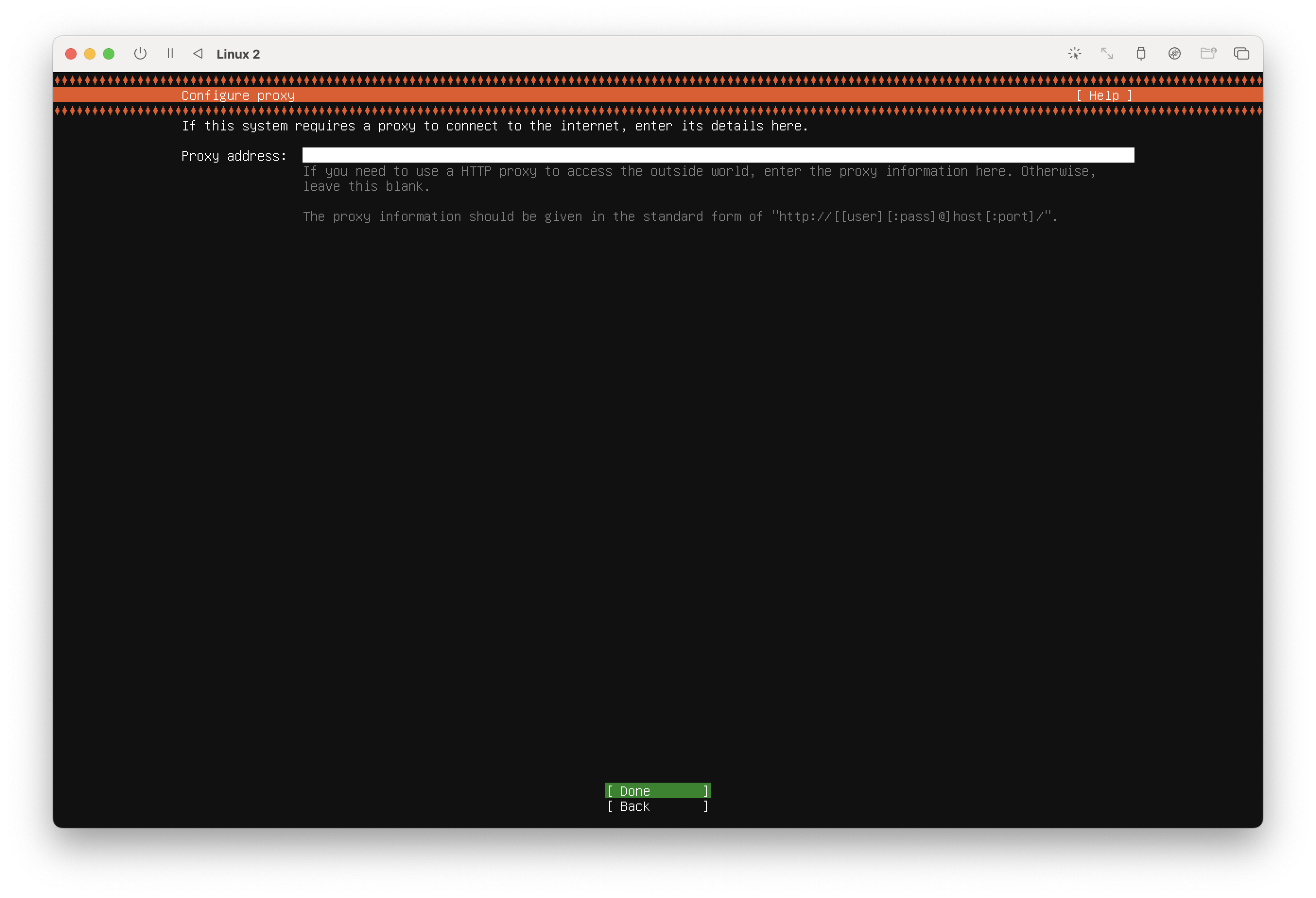Image resolution: width=1316 pixels, height=898 pixels.
Task: Go back using the Back button
Action: coord(658,806)
